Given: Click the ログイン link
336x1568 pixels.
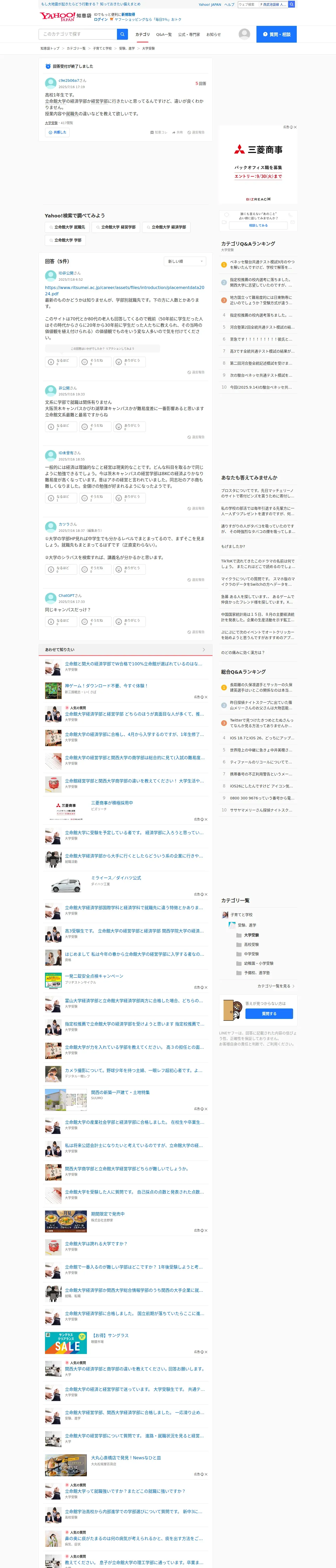Looking at the screenshot, I should tap(101, 20).
